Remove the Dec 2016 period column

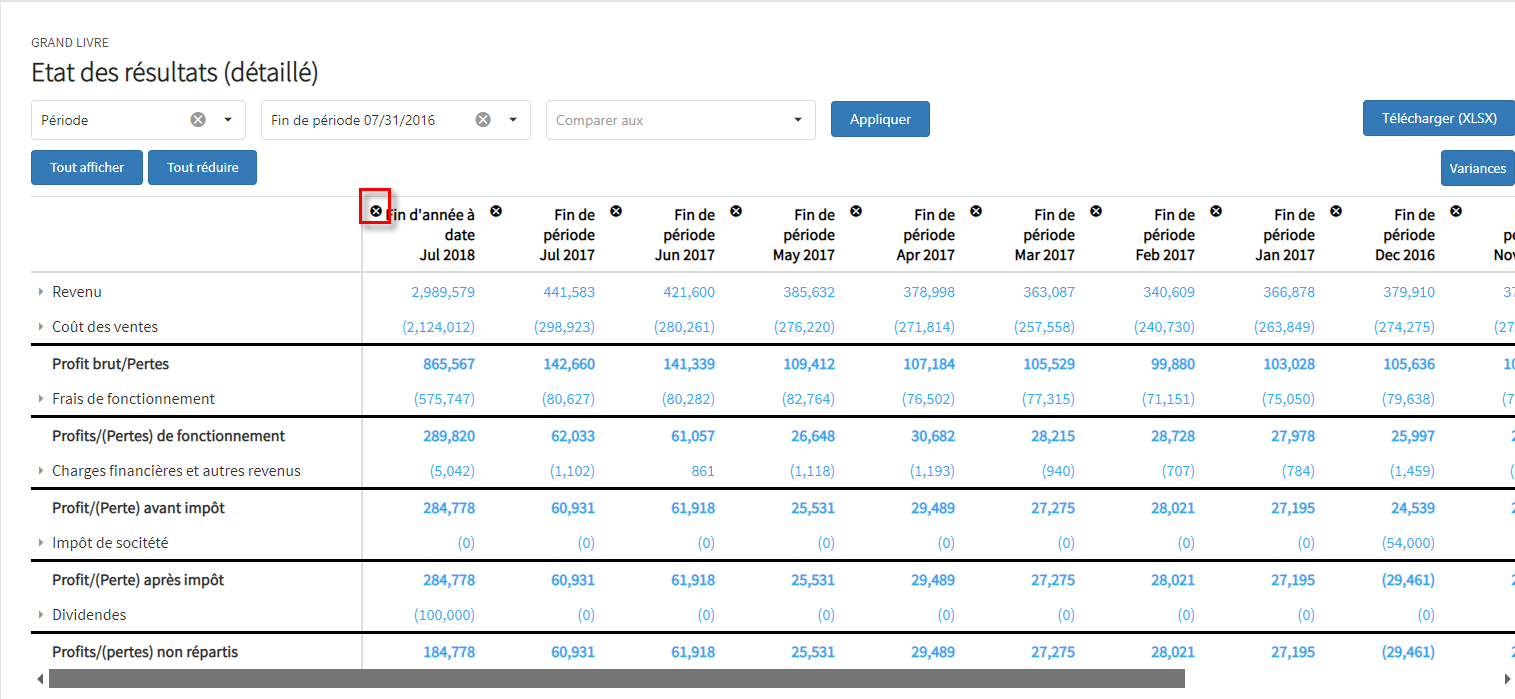point(1336,211)
